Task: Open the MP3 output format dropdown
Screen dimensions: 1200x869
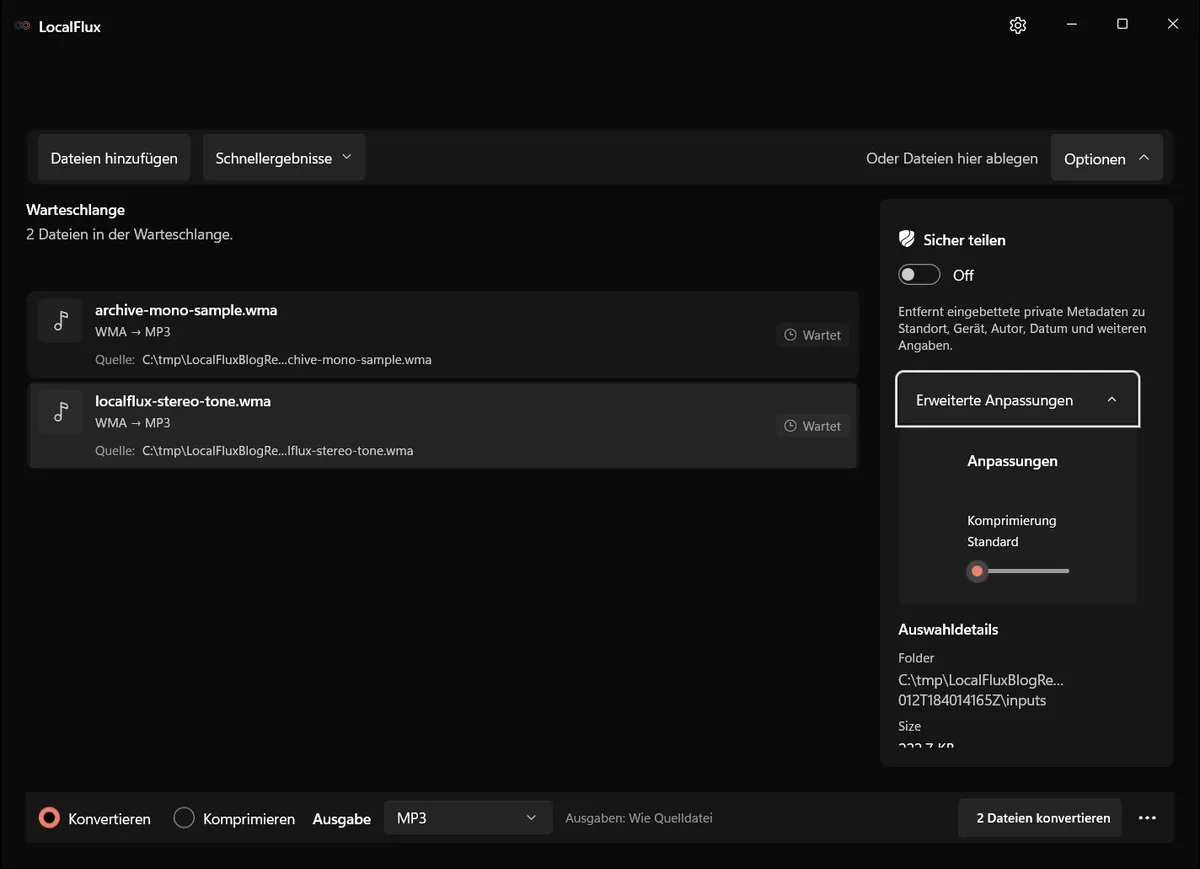Action: point(468,818)
